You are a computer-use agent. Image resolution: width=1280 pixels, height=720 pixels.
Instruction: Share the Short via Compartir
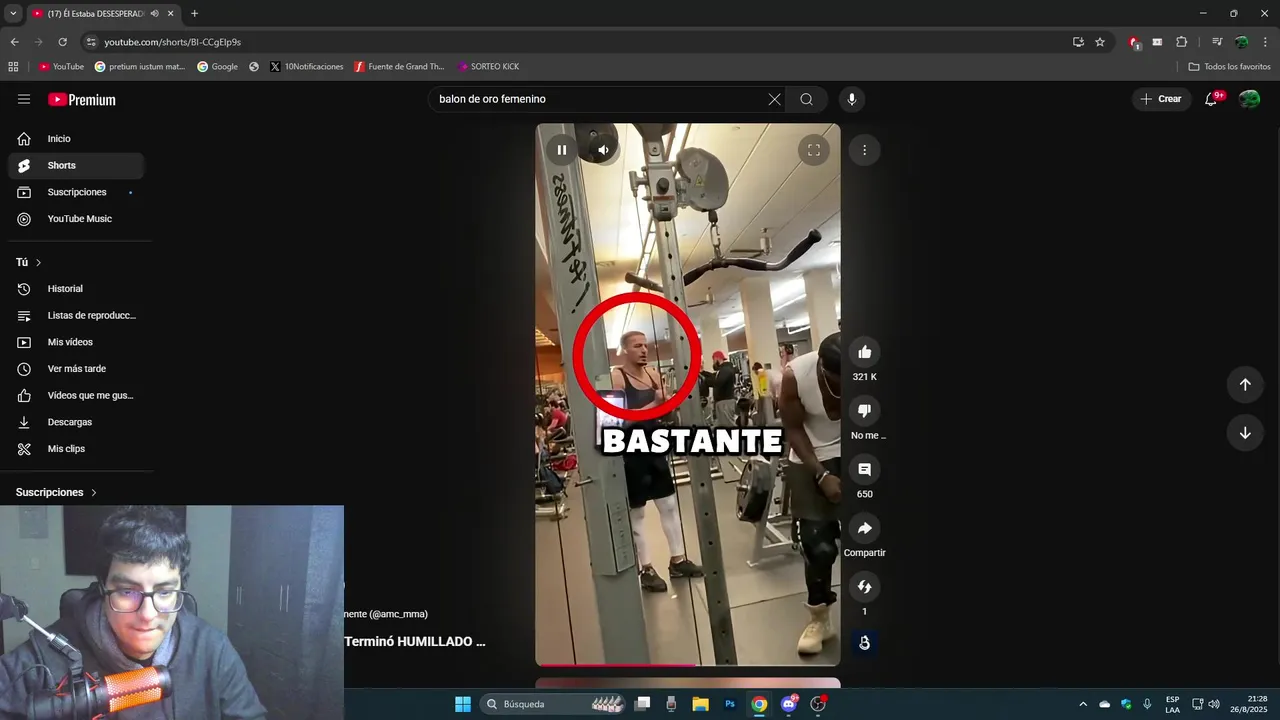pyautogui.click(x=865, y=528)
